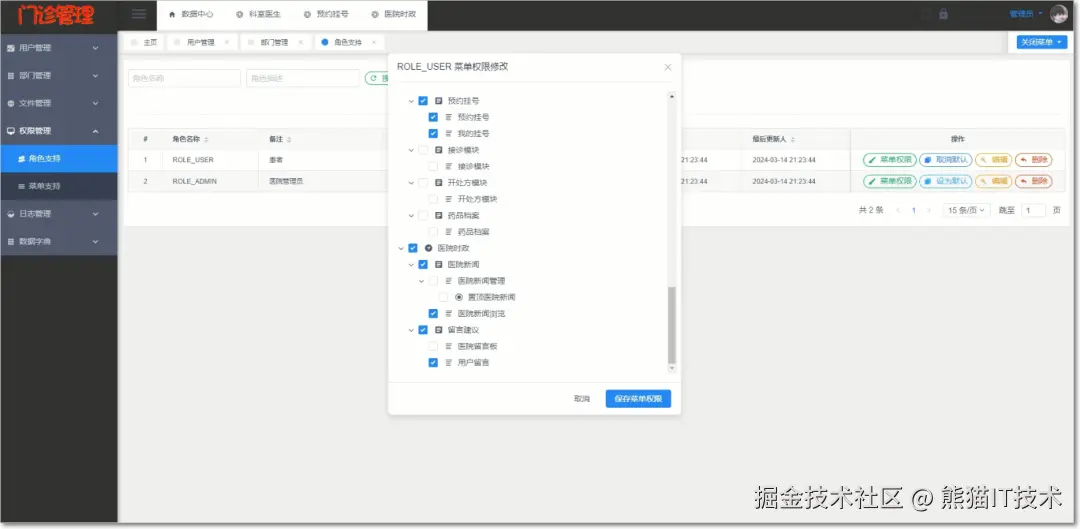Open the 主页 page tab
Screen dimensions: 1080x529
(x=144, y=42)
